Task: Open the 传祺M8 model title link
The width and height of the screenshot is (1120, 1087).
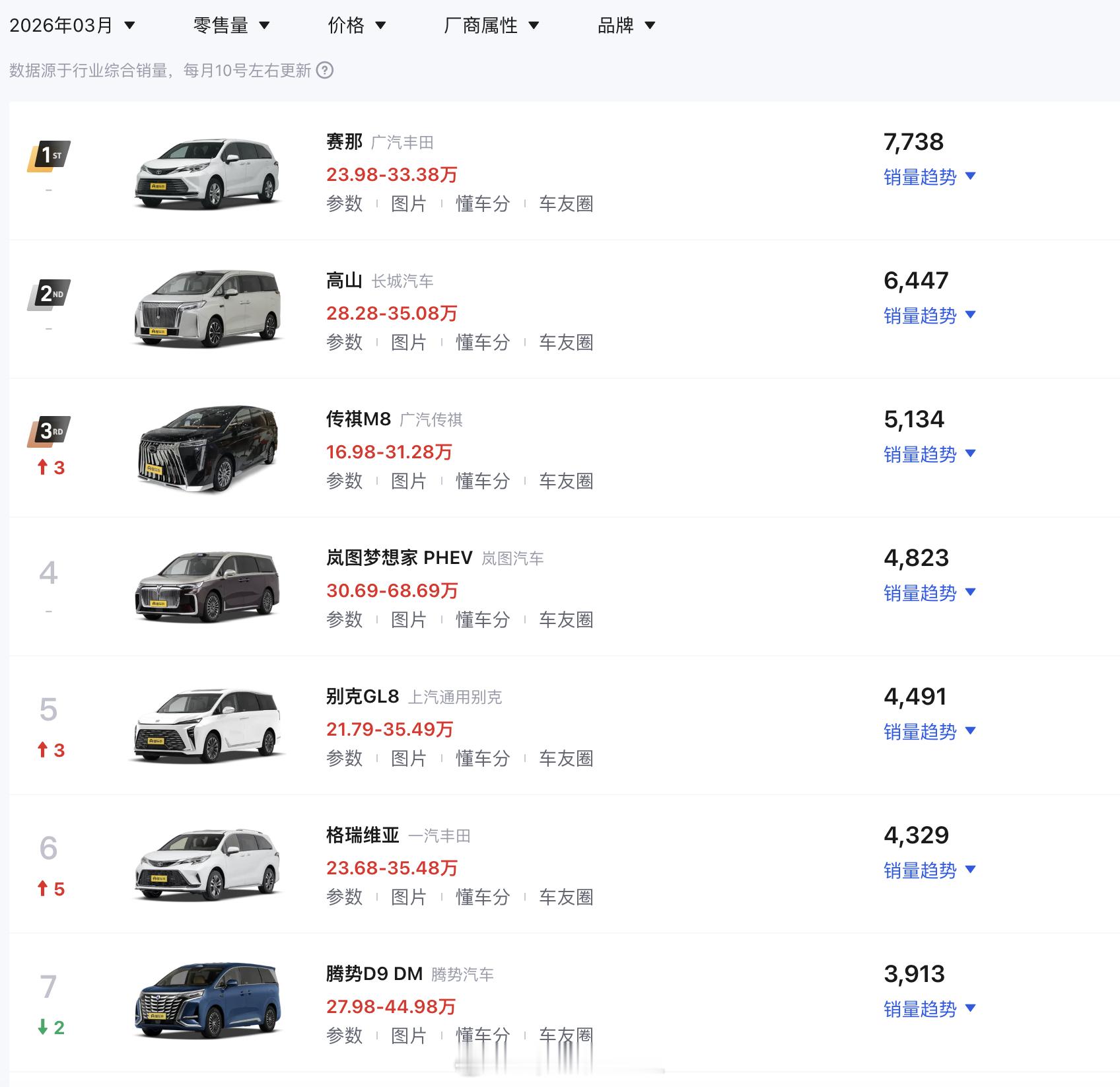Action: 359,419
